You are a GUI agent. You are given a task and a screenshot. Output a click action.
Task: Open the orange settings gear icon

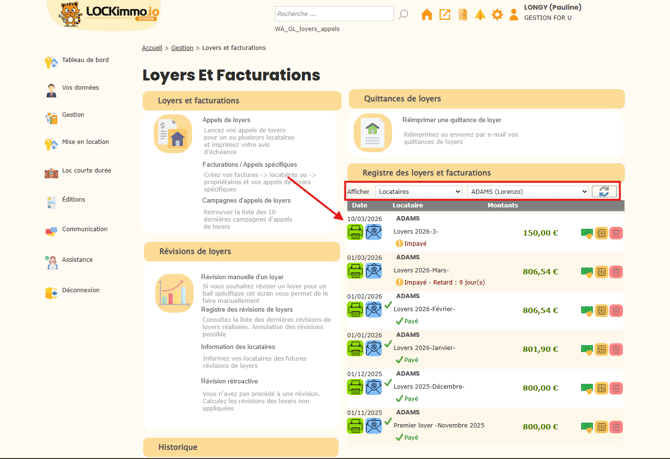tap(497, 15)
